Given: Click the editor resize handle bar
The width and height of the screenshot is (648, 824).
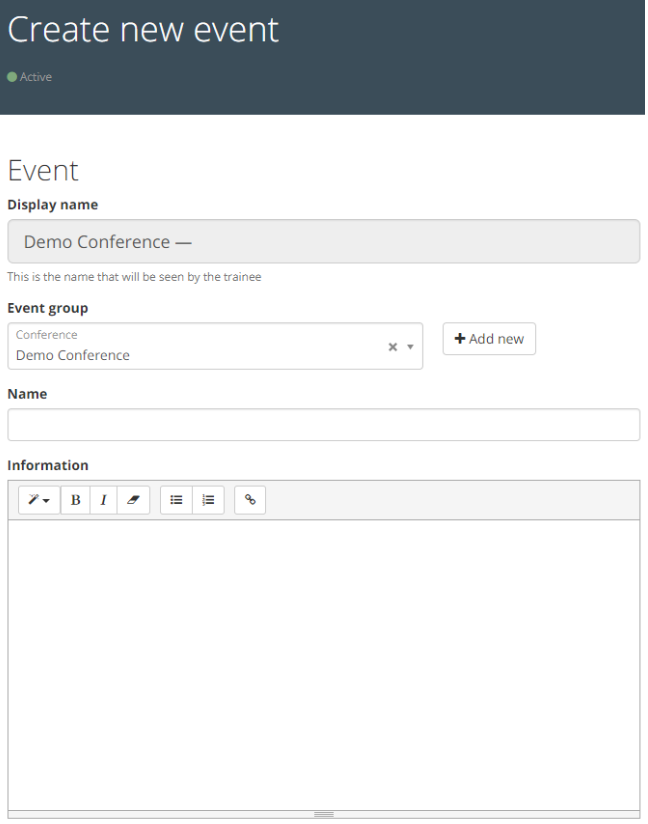Looking at the screenshot, I should (x=324, y=815).
